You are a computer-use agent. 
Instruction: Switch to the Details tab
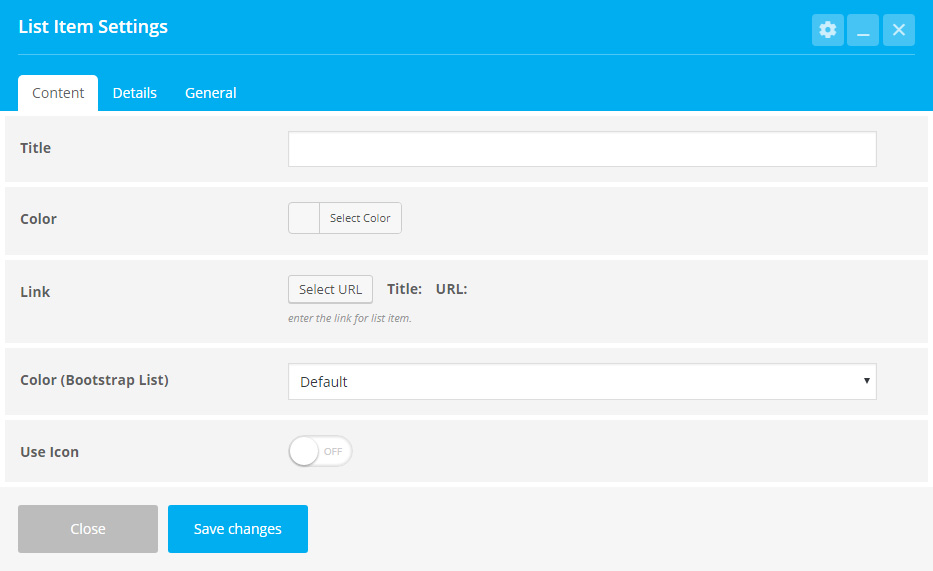(x=134, y=93)
